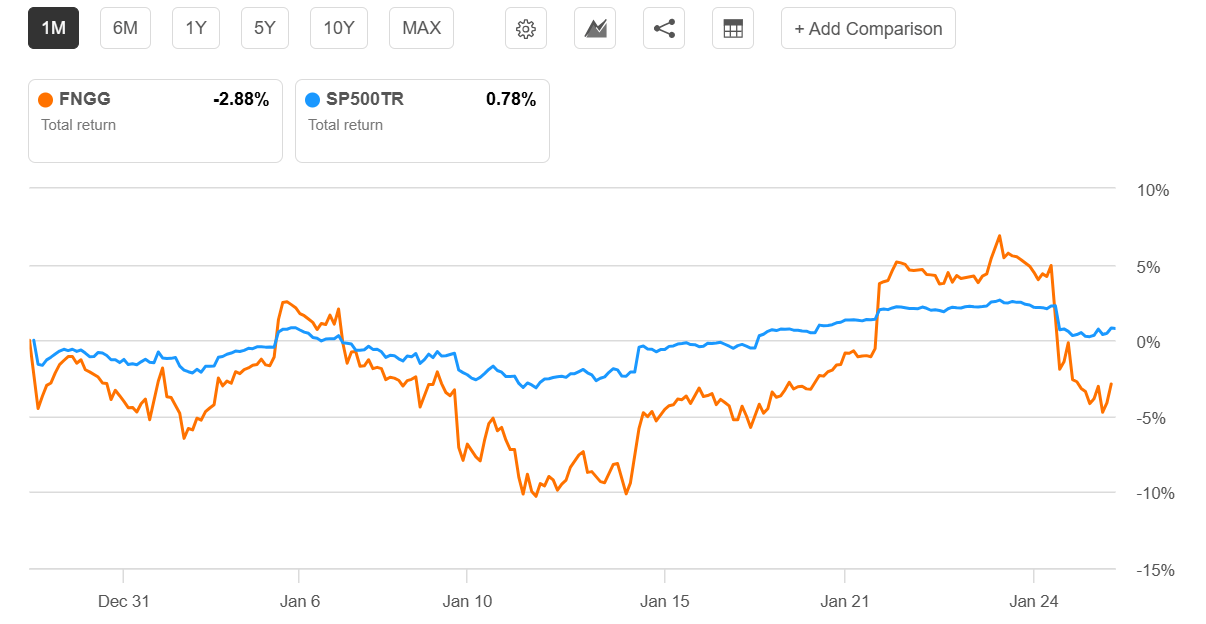Click the FNGG total return card

[x=155, y=120]
